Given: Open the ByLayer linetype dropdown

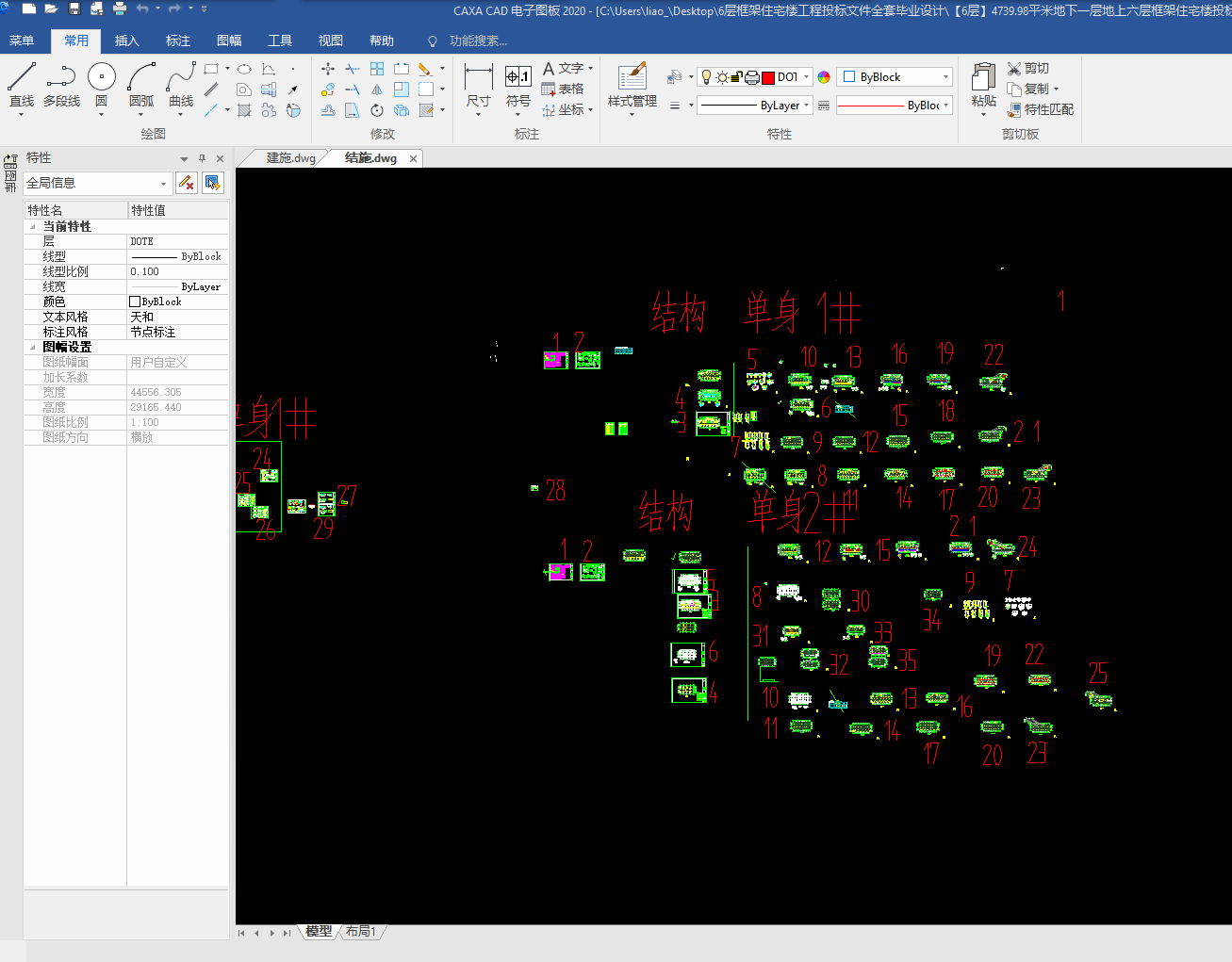Looking at the screenshot, I should (754, 106).
